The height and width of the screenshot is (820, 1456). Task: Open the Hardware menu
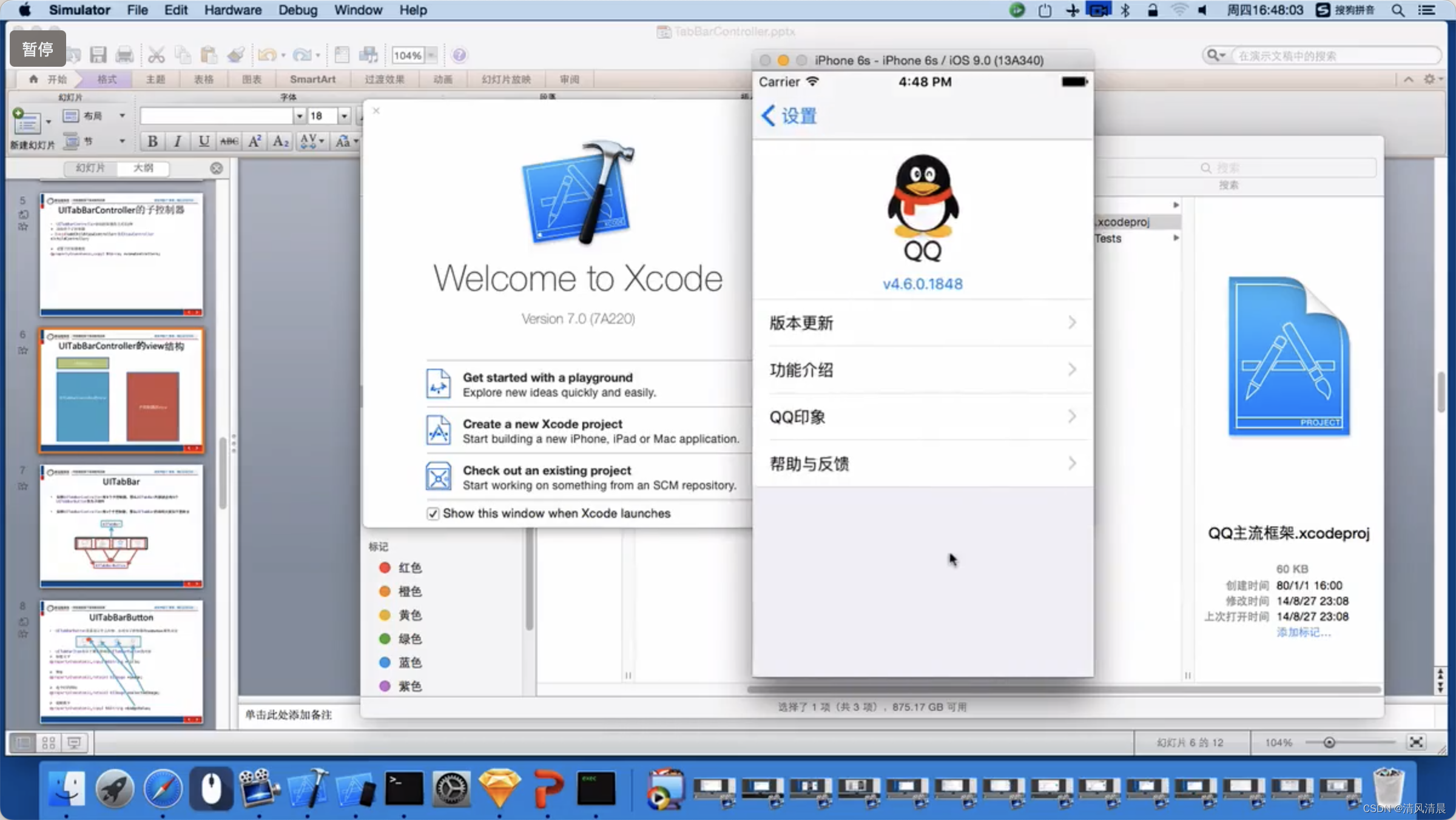pos(233,10)
